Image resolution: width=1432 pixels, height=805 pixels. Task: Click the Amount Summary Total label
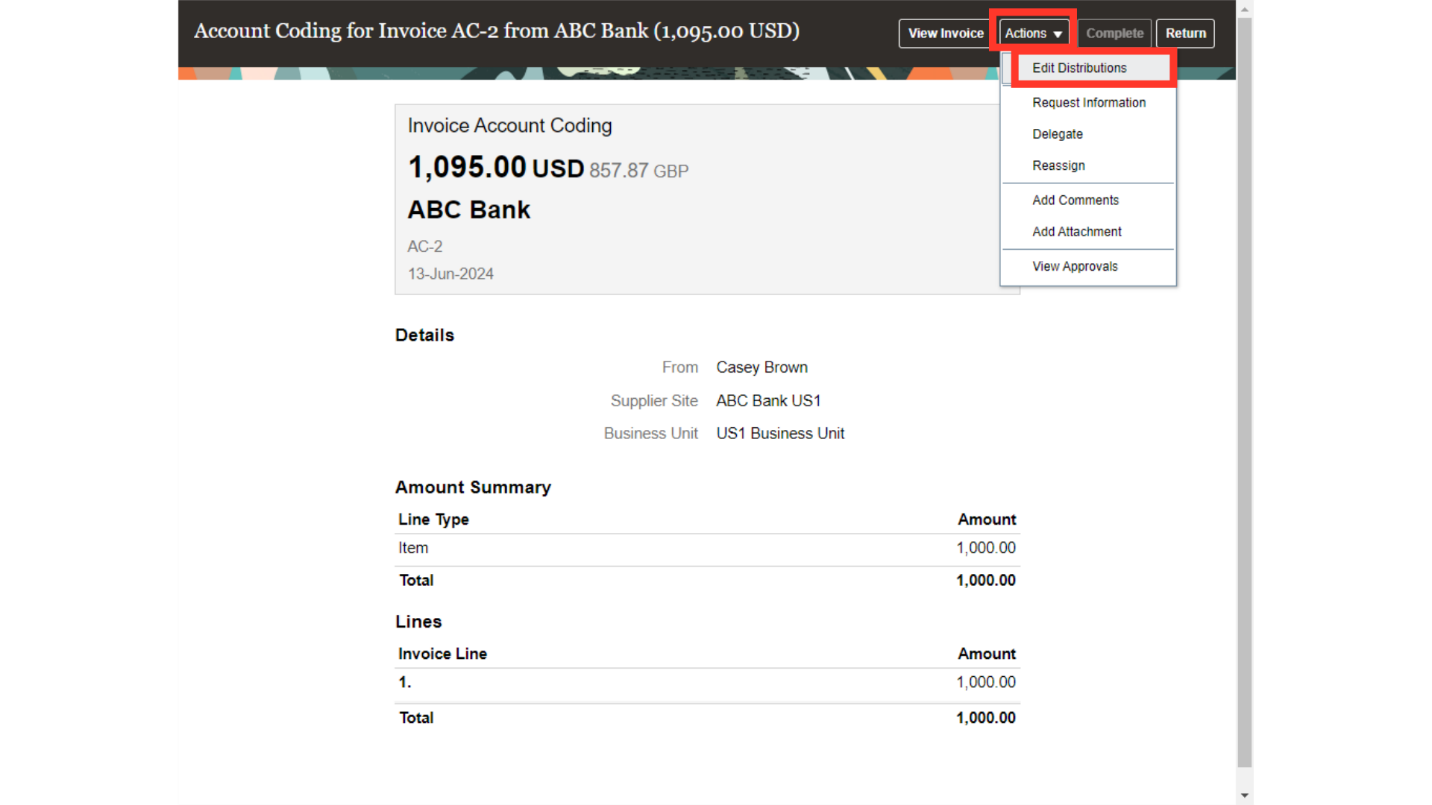(416, 581)
